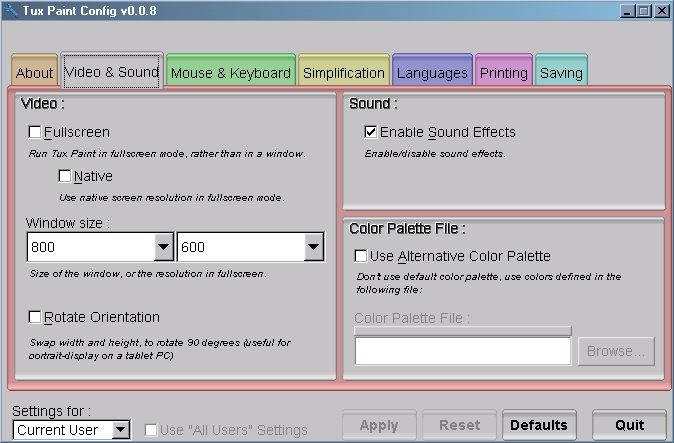Open the Mouse & Keyboard tab

tap(230, 73)
